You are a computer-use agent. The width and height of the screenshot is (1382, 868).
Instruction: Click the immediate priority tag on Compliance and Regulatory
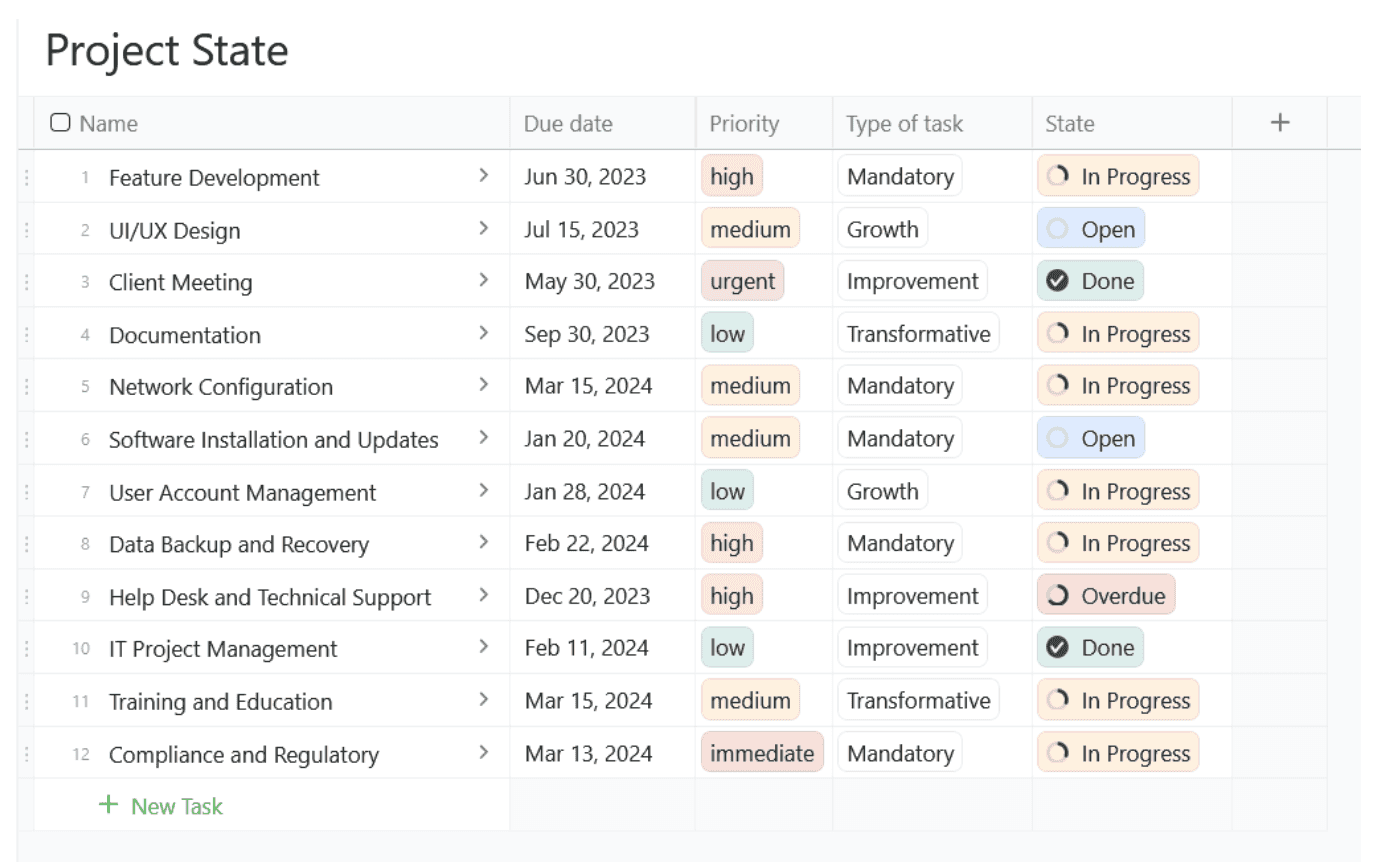click(x=762, y=752)
